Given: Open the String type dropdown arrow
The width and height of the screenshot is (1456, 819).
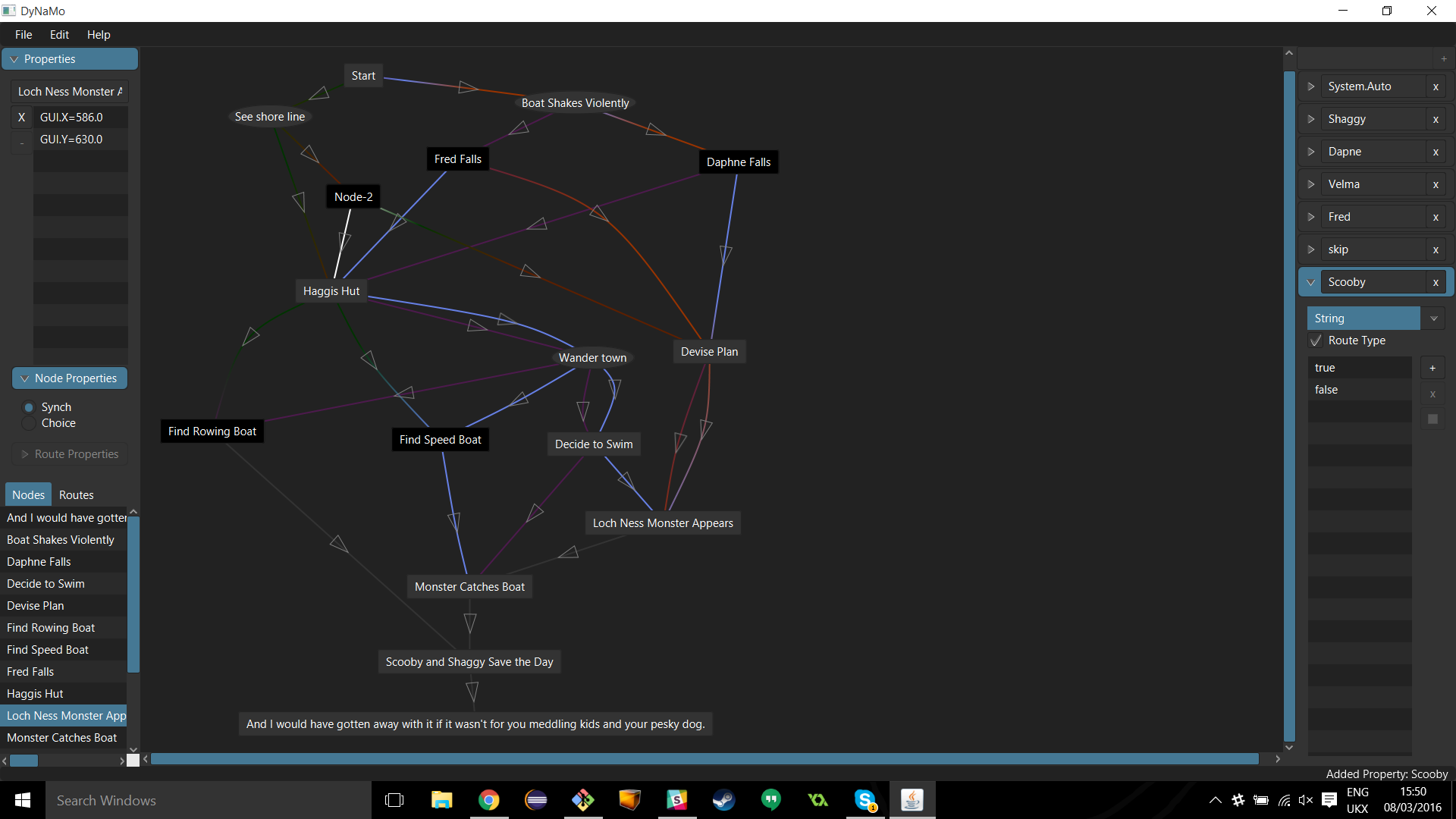Looking at the screenshot, I should 1433,319.
